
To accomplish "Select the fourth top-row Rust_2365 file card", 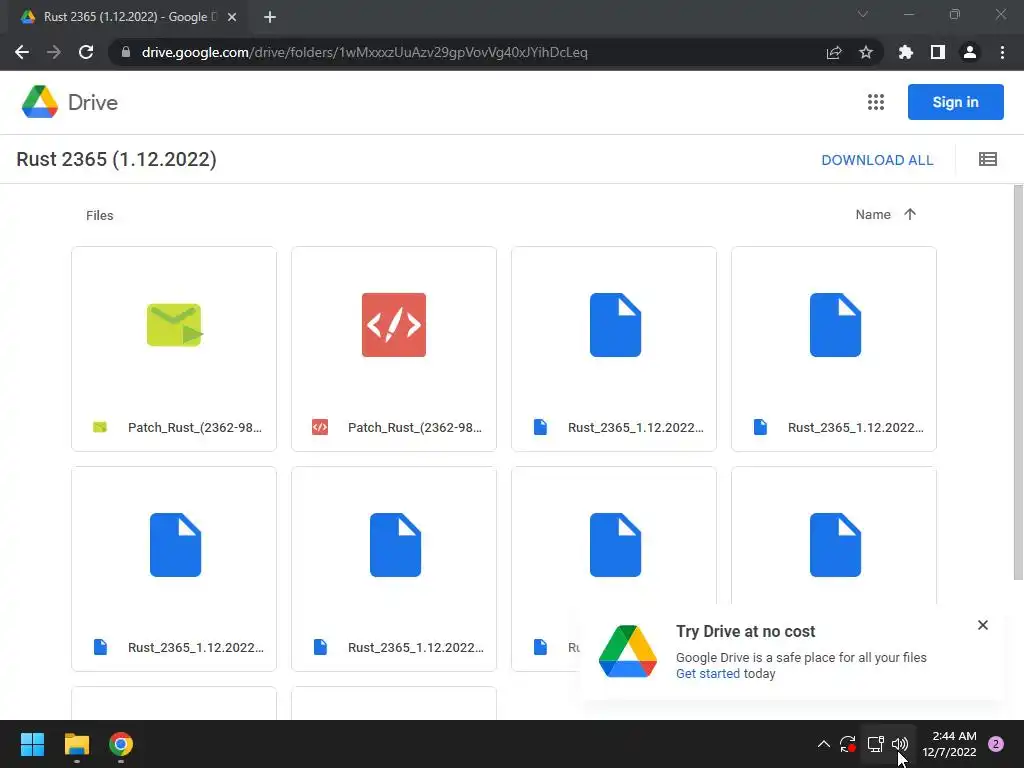I will click(x=834, y=349).
